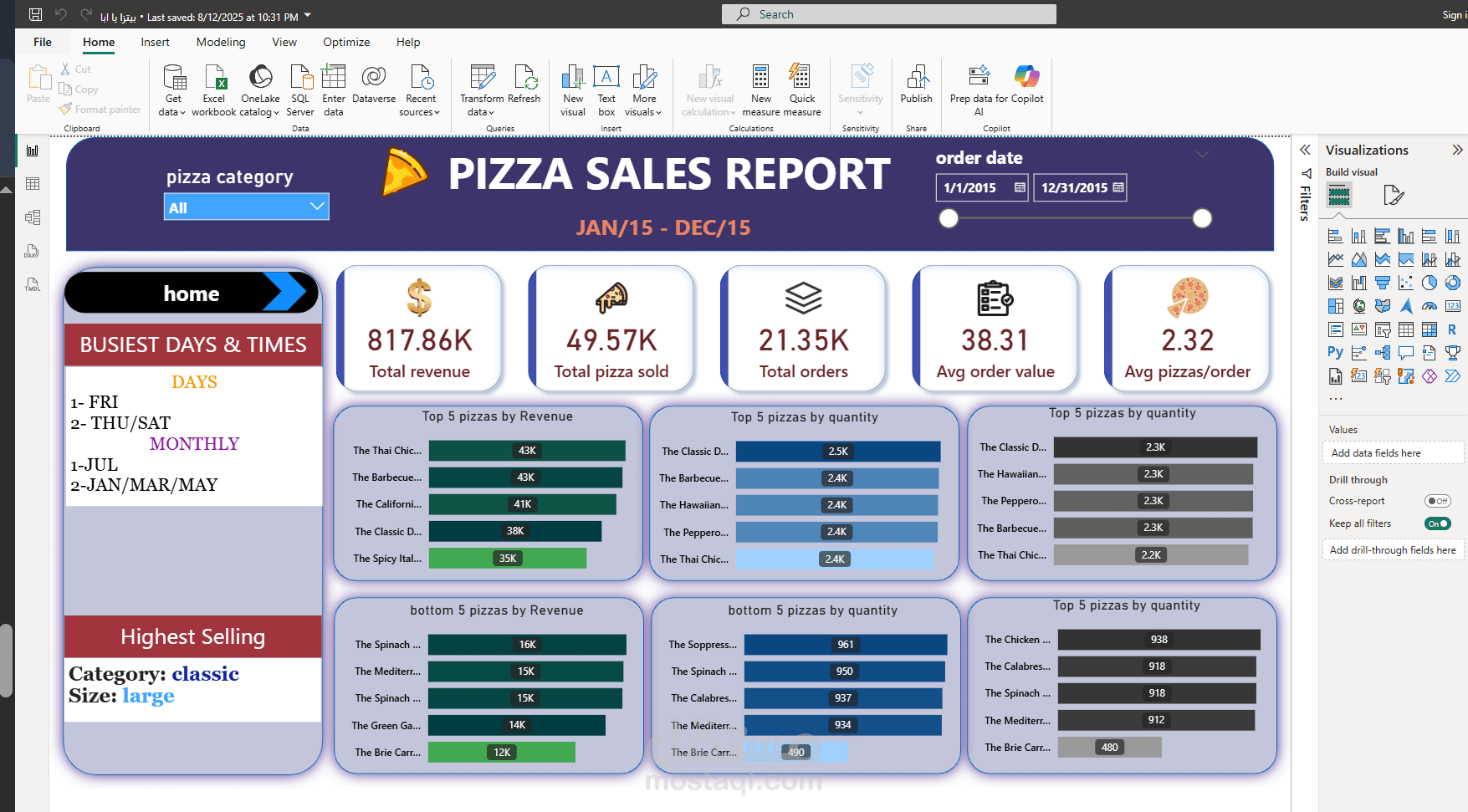Open DAX query view in left sidebar
1468x812 pixels.
(x=33, y=251)
